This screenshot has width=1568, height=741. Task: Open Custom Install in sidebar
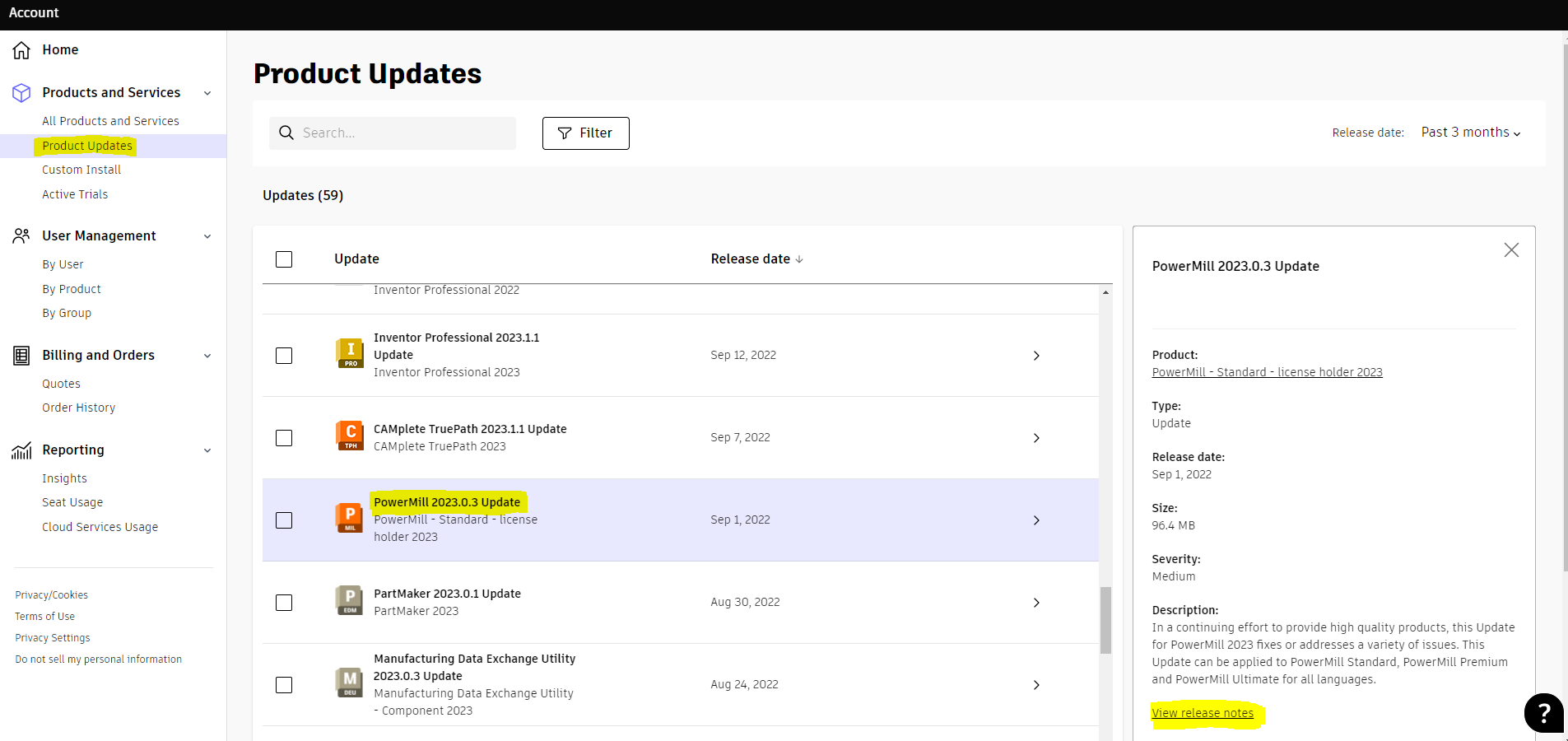click(x=81, y=170)
